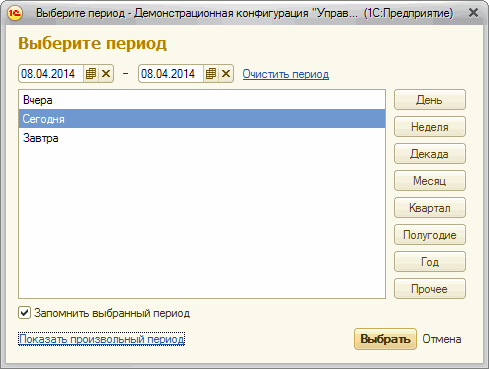Select 'Сегодня' in the period list
This screenshot has height=369, width=489.
point(202,119)
